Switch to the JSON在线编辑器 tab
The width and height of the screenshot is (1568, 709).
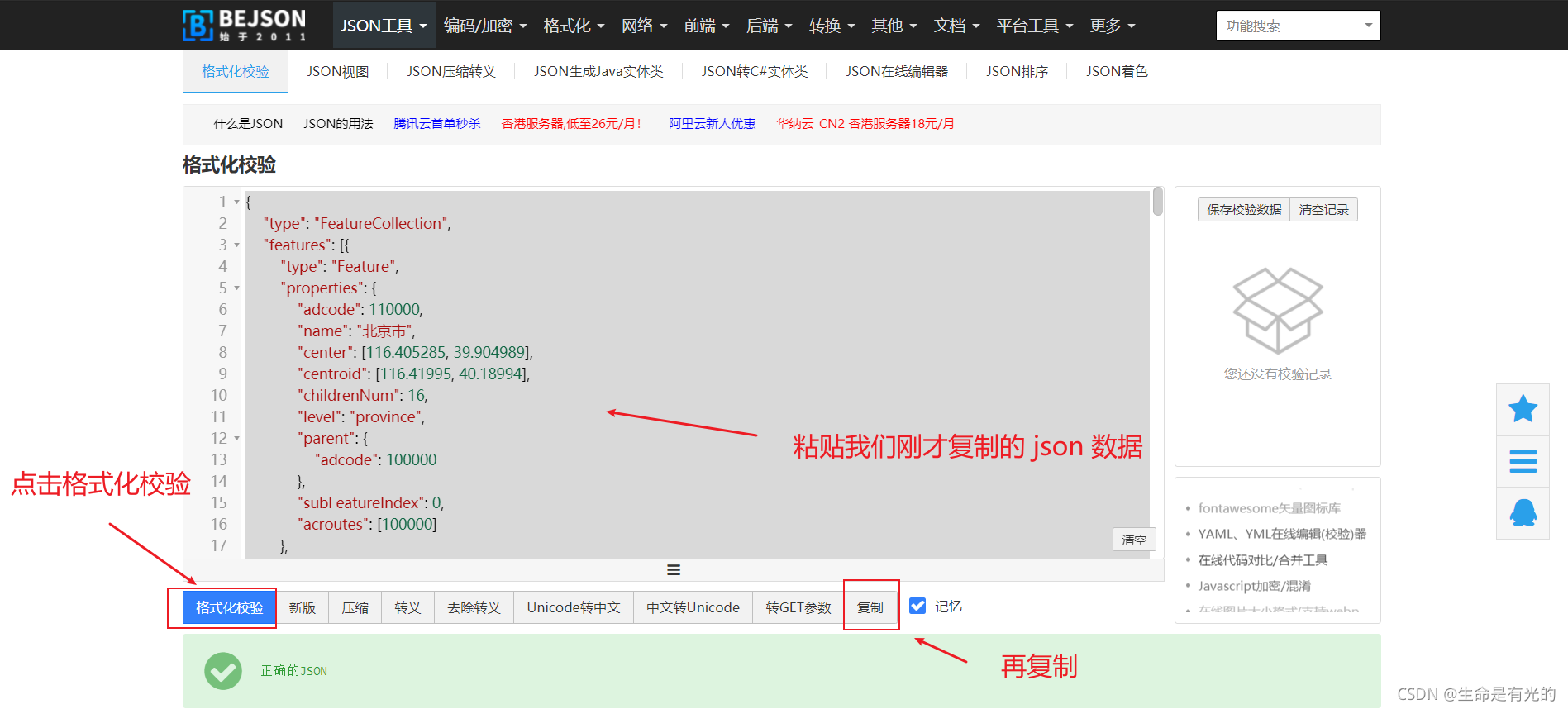pyautogui.click(x=897, y=72)
